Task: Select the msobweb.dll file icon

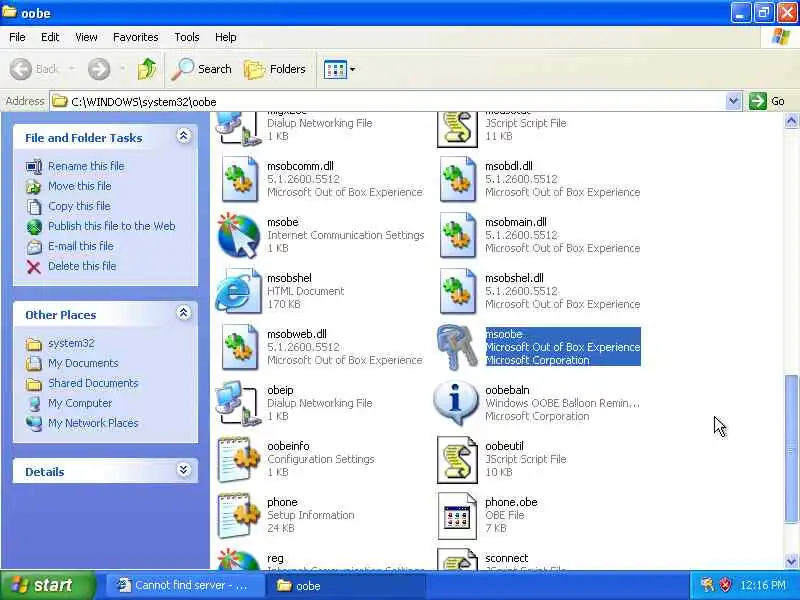Action: (239, 347)
